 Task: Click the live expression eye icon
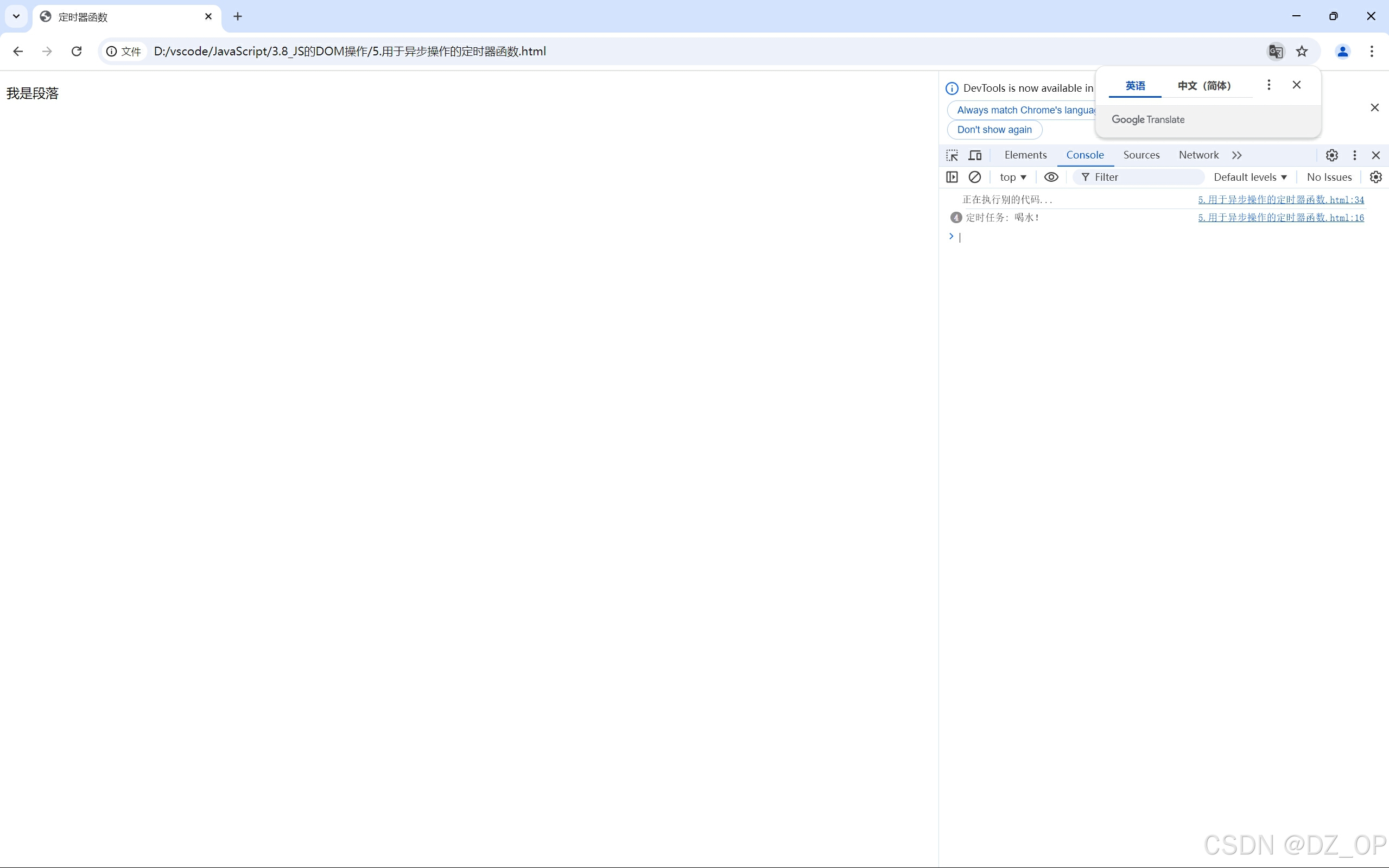[1051, 177]
